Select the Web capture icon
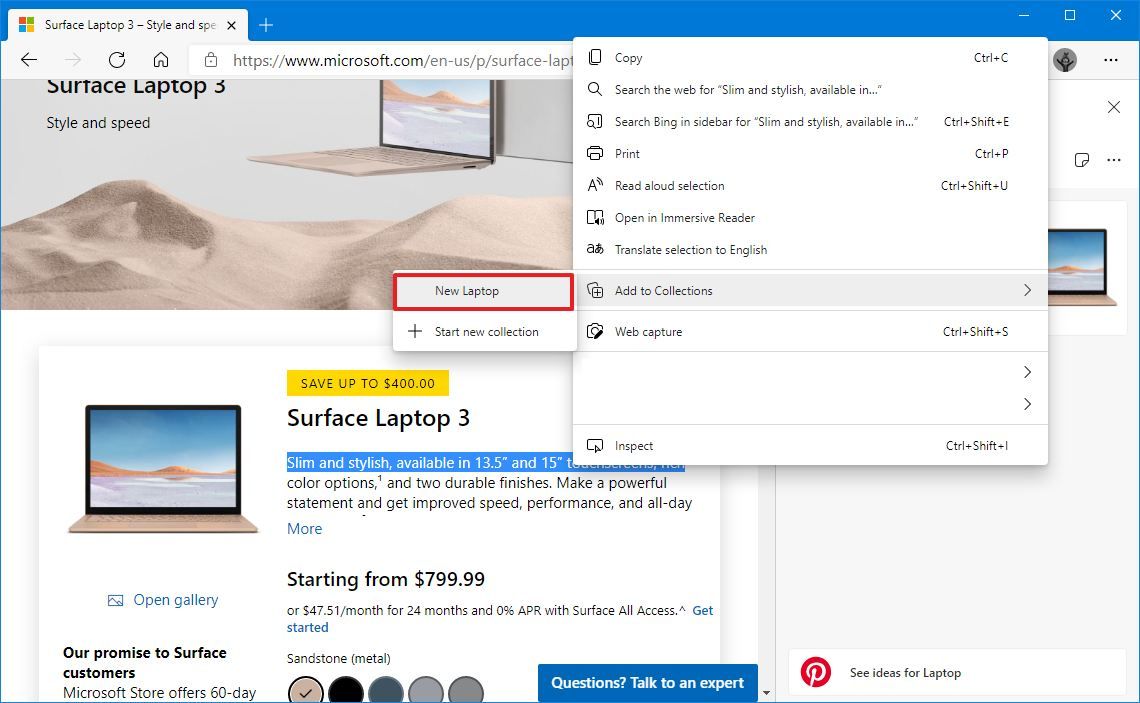Viewport: 1140px width, 703px height. [596, 331]
